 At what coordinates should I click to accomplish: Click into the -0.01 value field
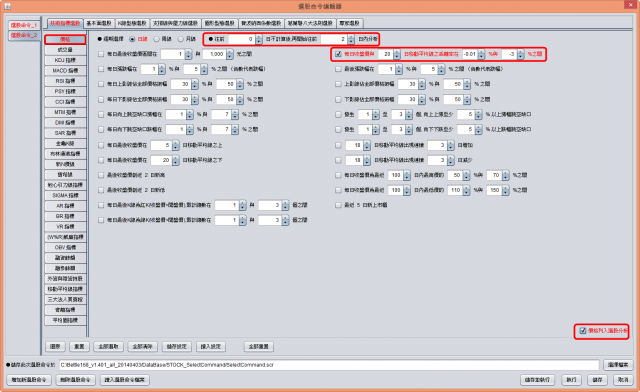pos(470,54)
